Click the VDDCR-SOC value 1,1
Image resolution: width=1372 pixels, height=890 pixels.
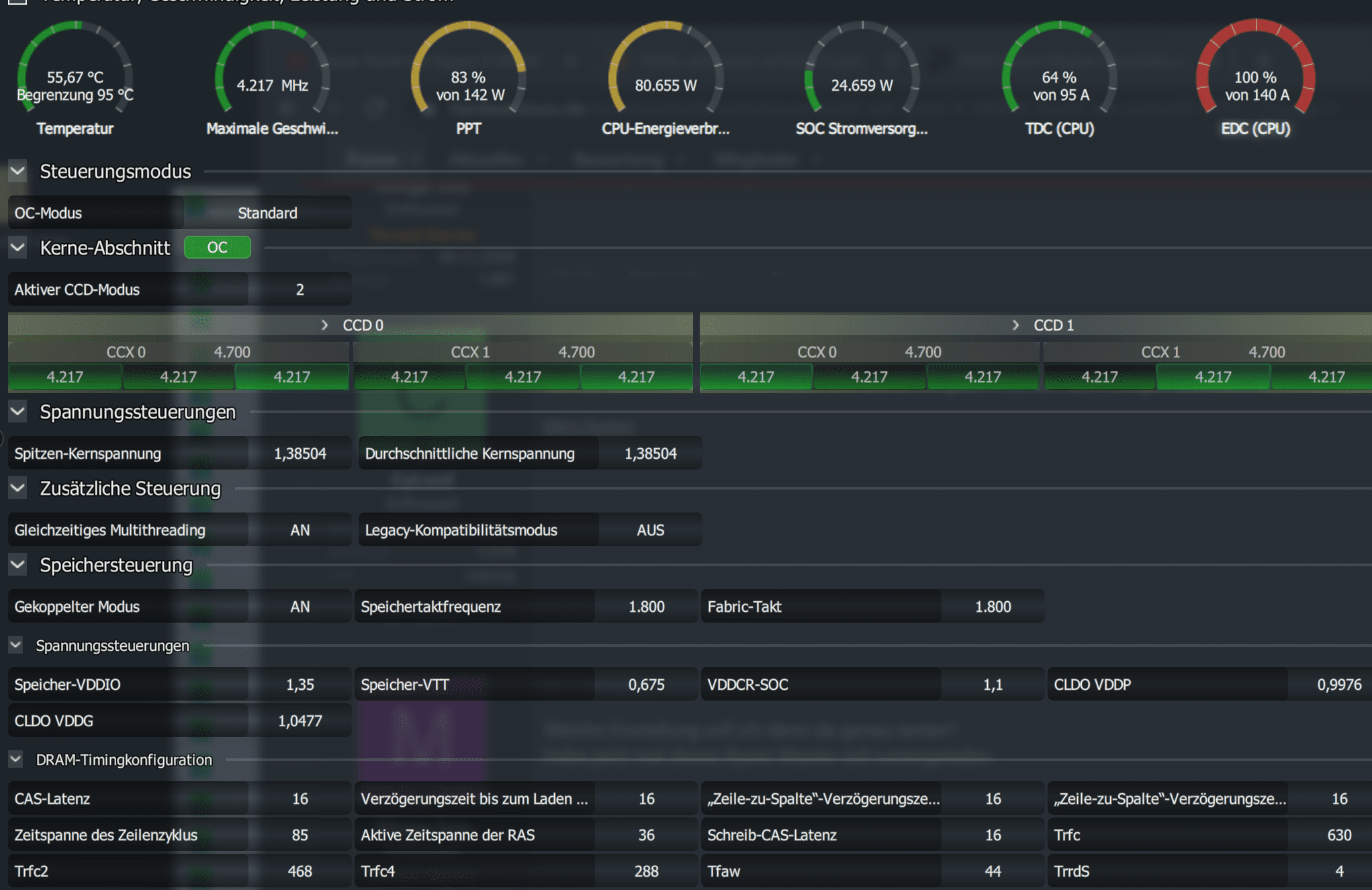pos(993,684)
